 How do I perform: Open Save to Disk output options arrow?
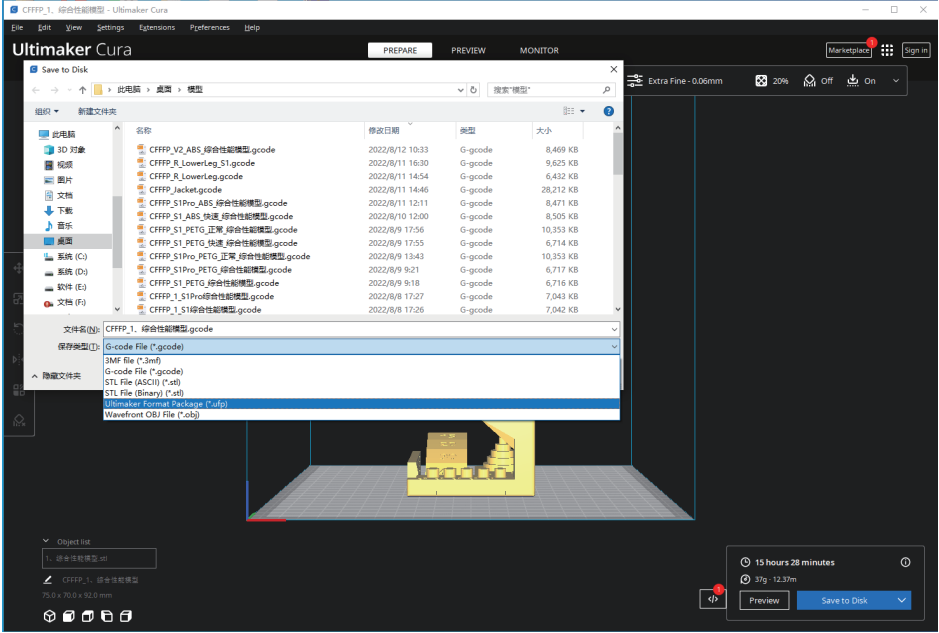[x=902, y=600]
